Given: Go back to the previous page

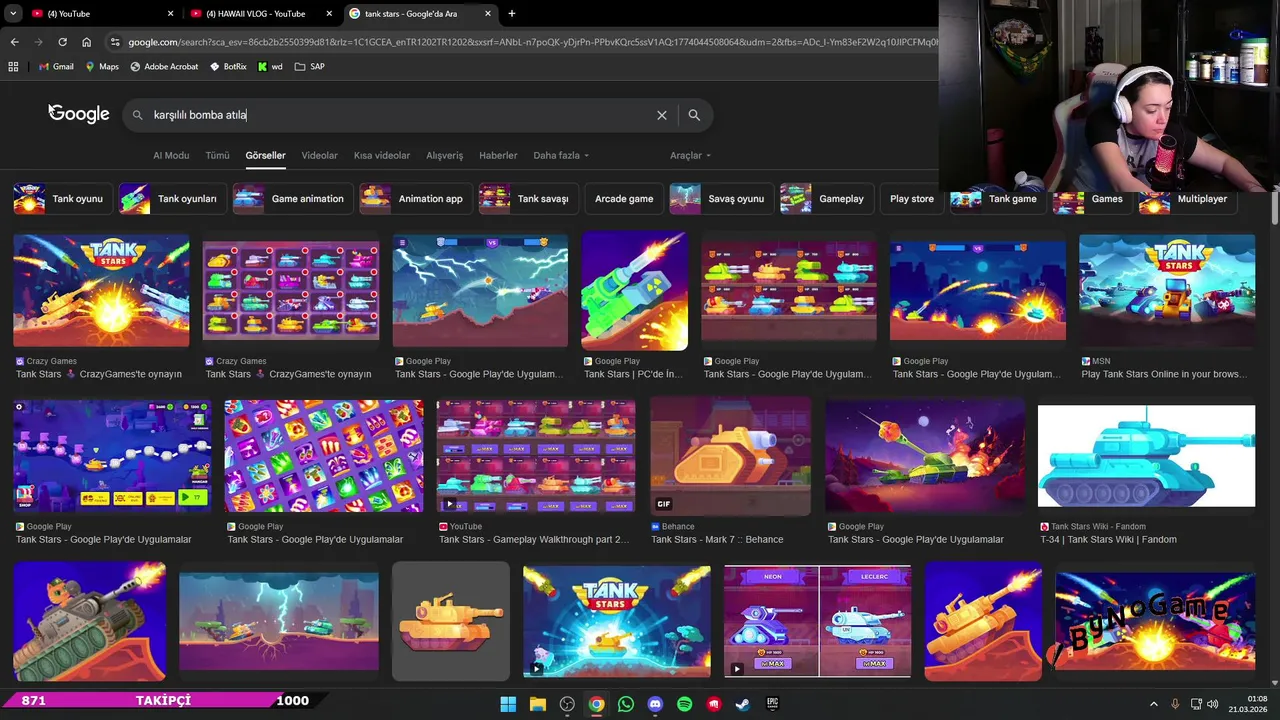Looking at the screenshot, I should pyautogui.click(x=14, y=42).
